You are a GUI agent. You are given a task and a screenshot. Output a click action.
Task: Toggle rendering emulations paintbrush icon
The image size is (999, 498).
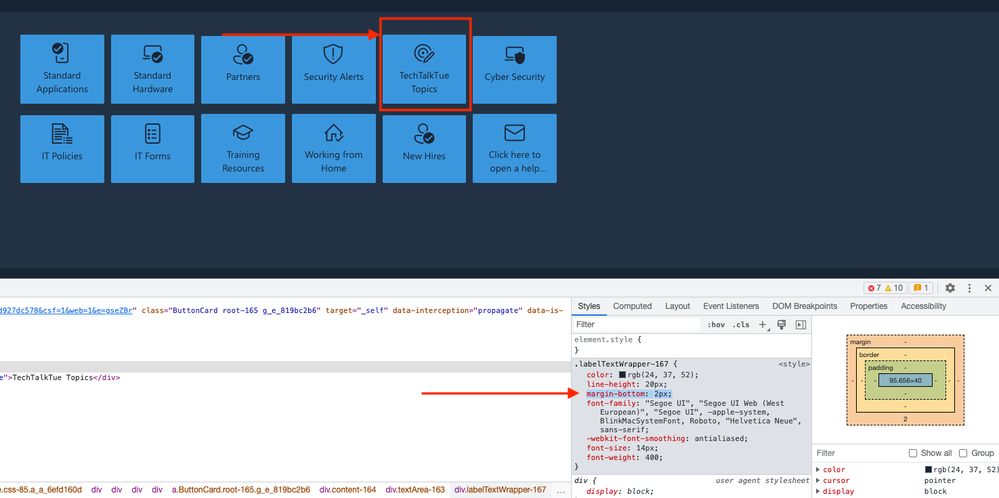(x=781, y=325)
